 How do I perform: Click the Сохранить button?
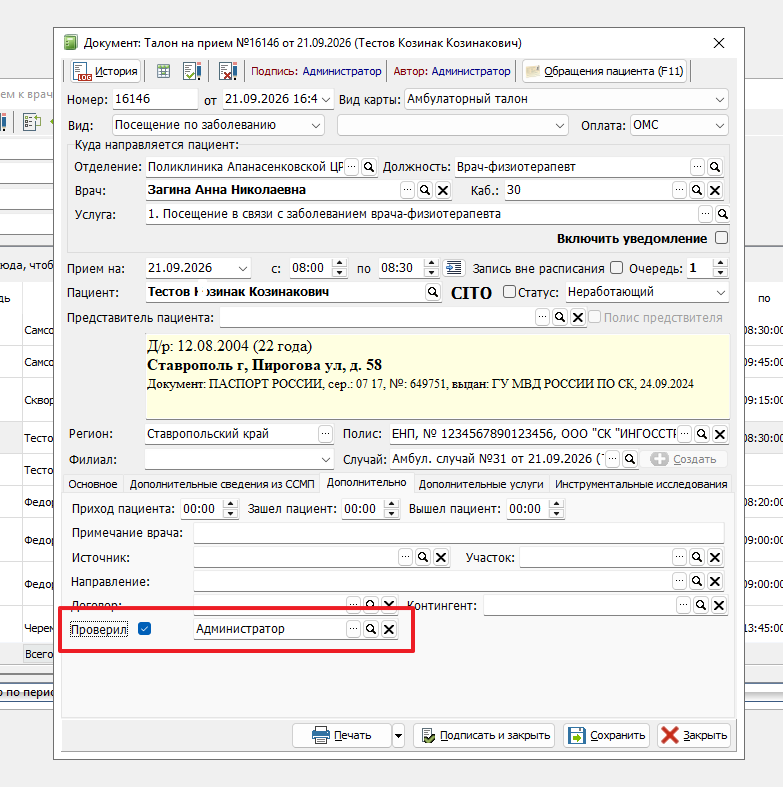click(x=606, y=735)
